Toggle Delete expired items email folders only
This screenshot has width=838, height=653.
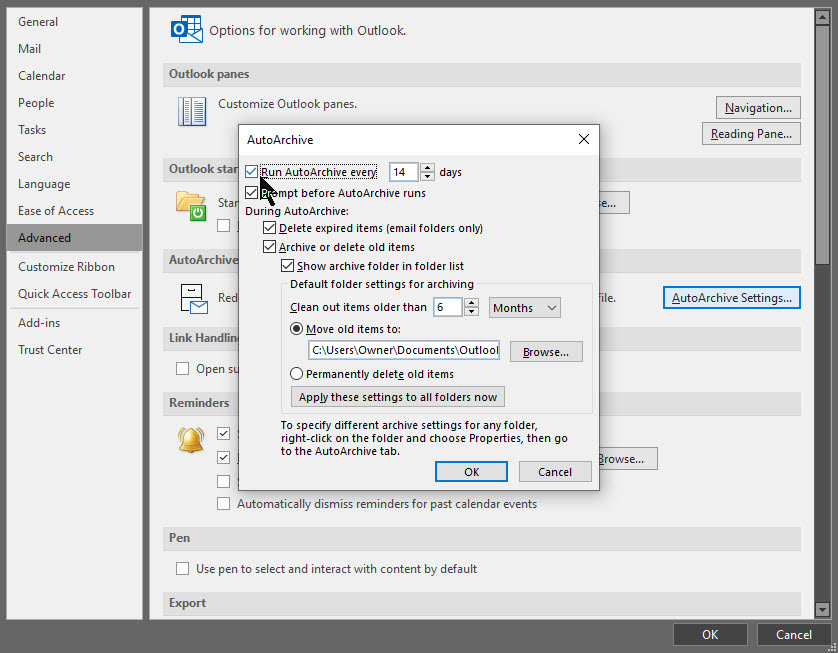[269, 227]
